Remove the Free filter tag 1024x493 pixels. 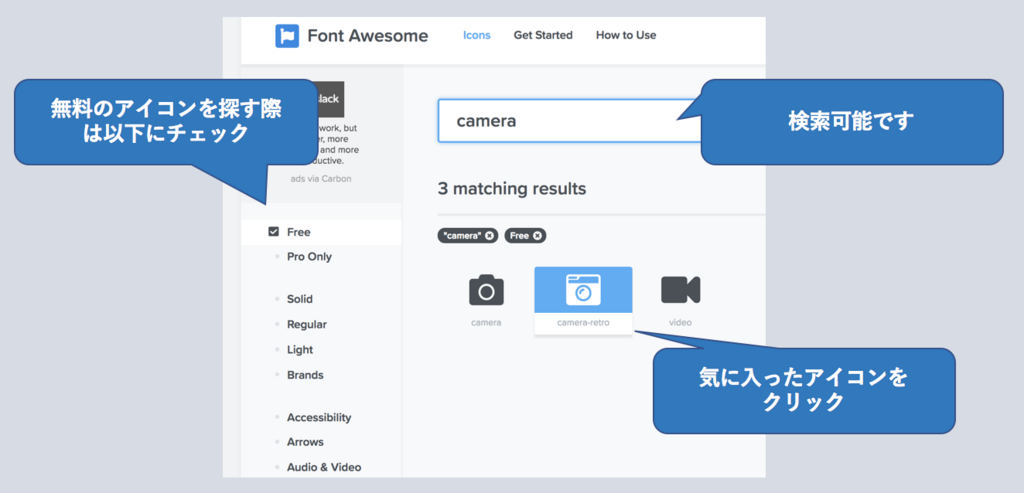tap(537, 236)
